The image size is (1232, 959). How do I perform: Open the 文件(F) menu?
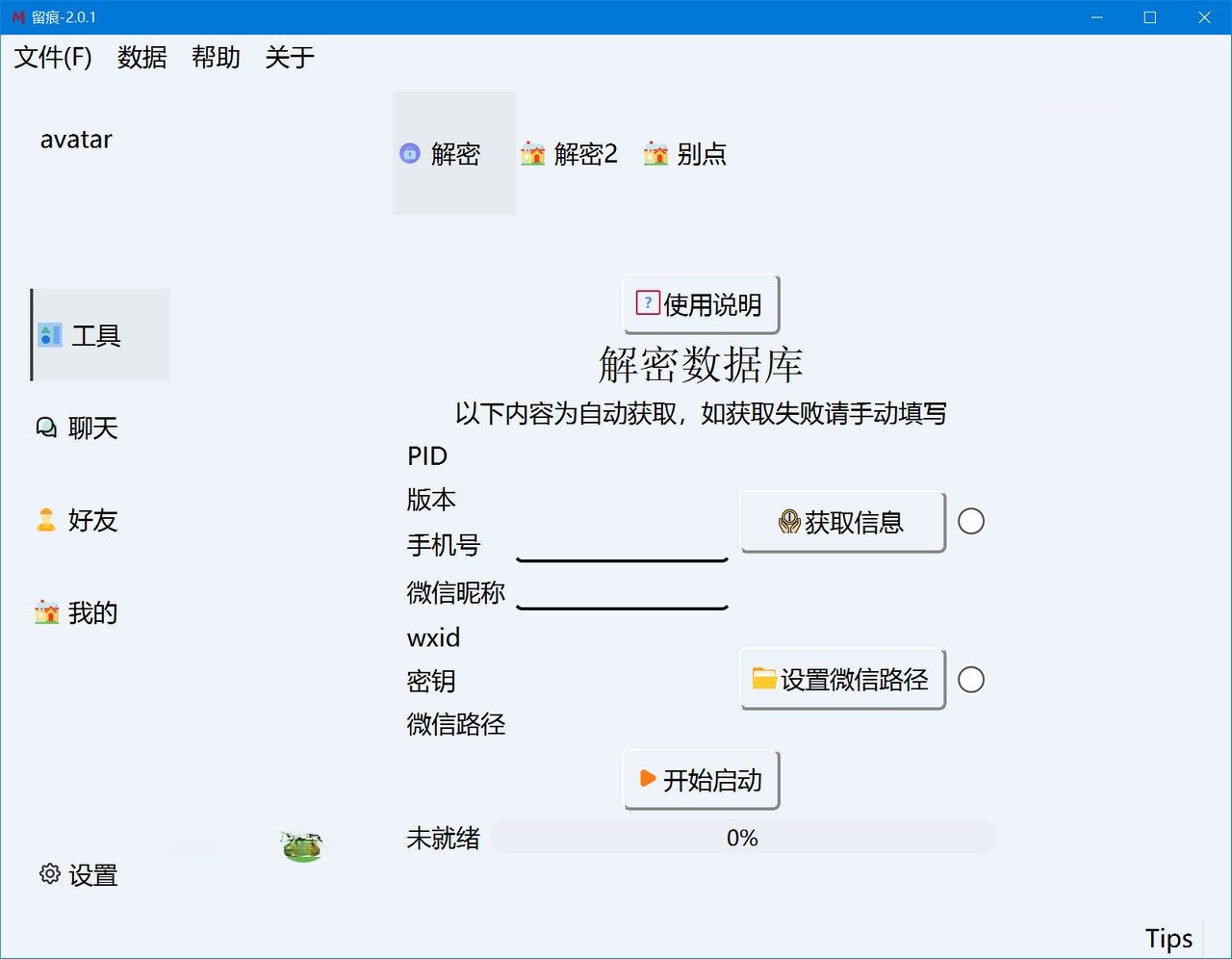coord(53,58)
